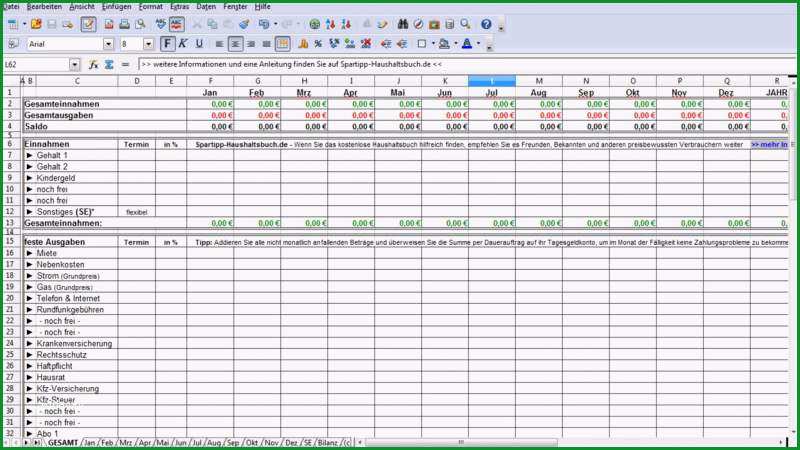Open the Format menu

(x=151, y=7)
